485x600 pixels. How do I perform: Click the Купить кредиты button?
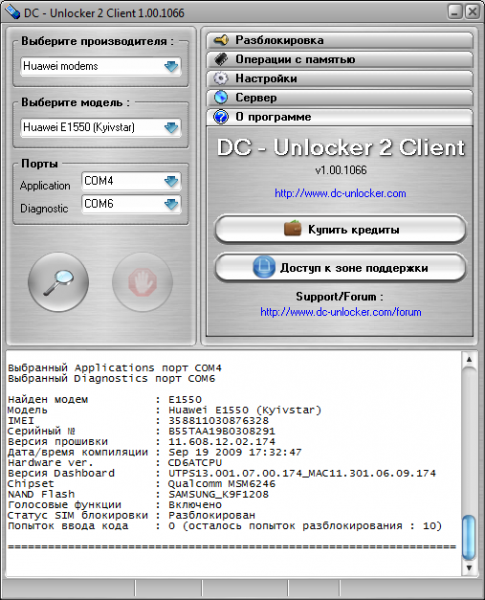(340, 229)
